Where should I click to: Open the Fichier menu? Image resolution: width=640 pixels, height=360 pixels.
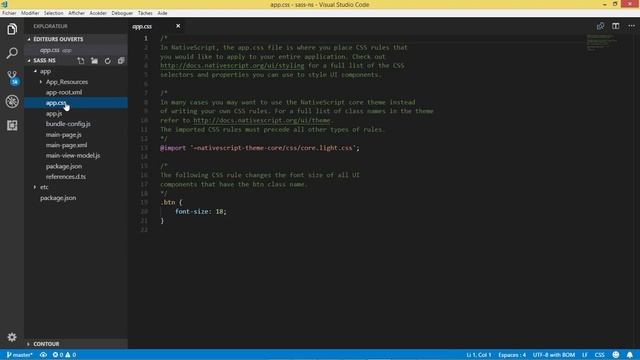pyautogui.click(x=9, y=13)
